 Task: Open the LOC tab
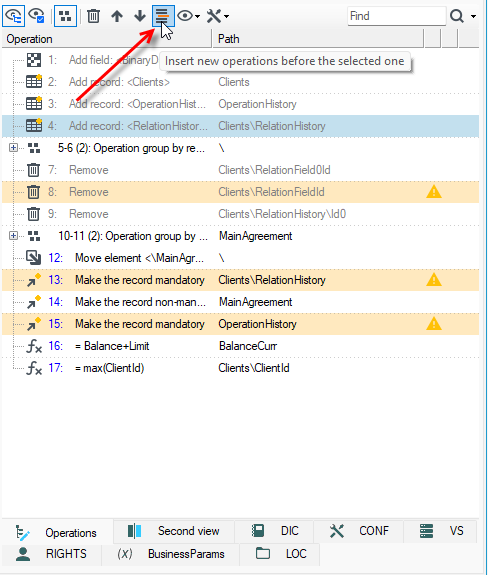[280, 554]
